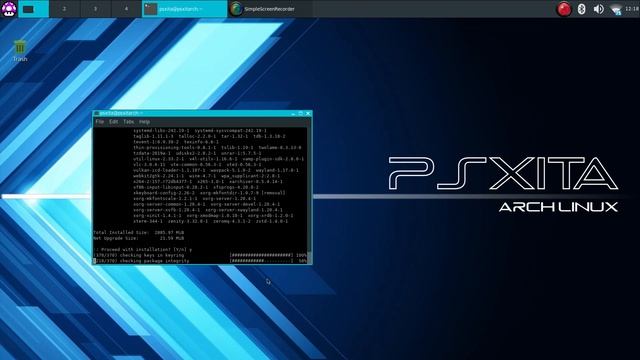
Task: Open the terminal Tabs menu
Action: click(129, 122)
